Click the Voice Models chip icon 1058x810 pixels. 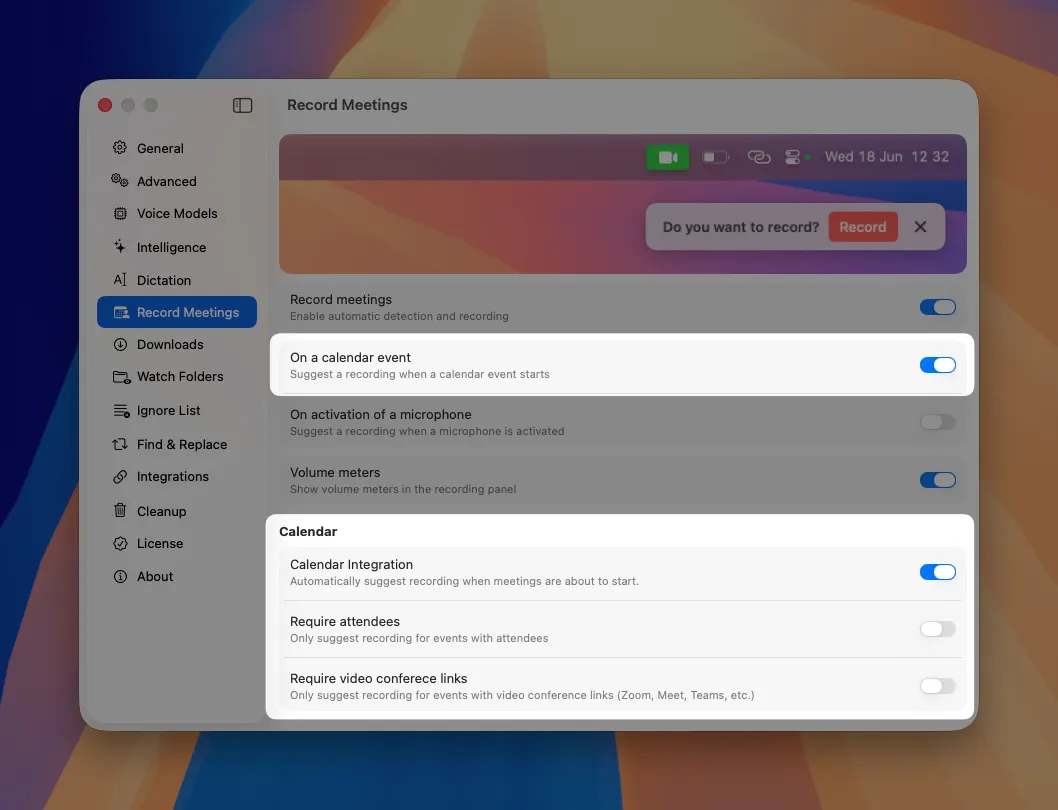point(120,213)
